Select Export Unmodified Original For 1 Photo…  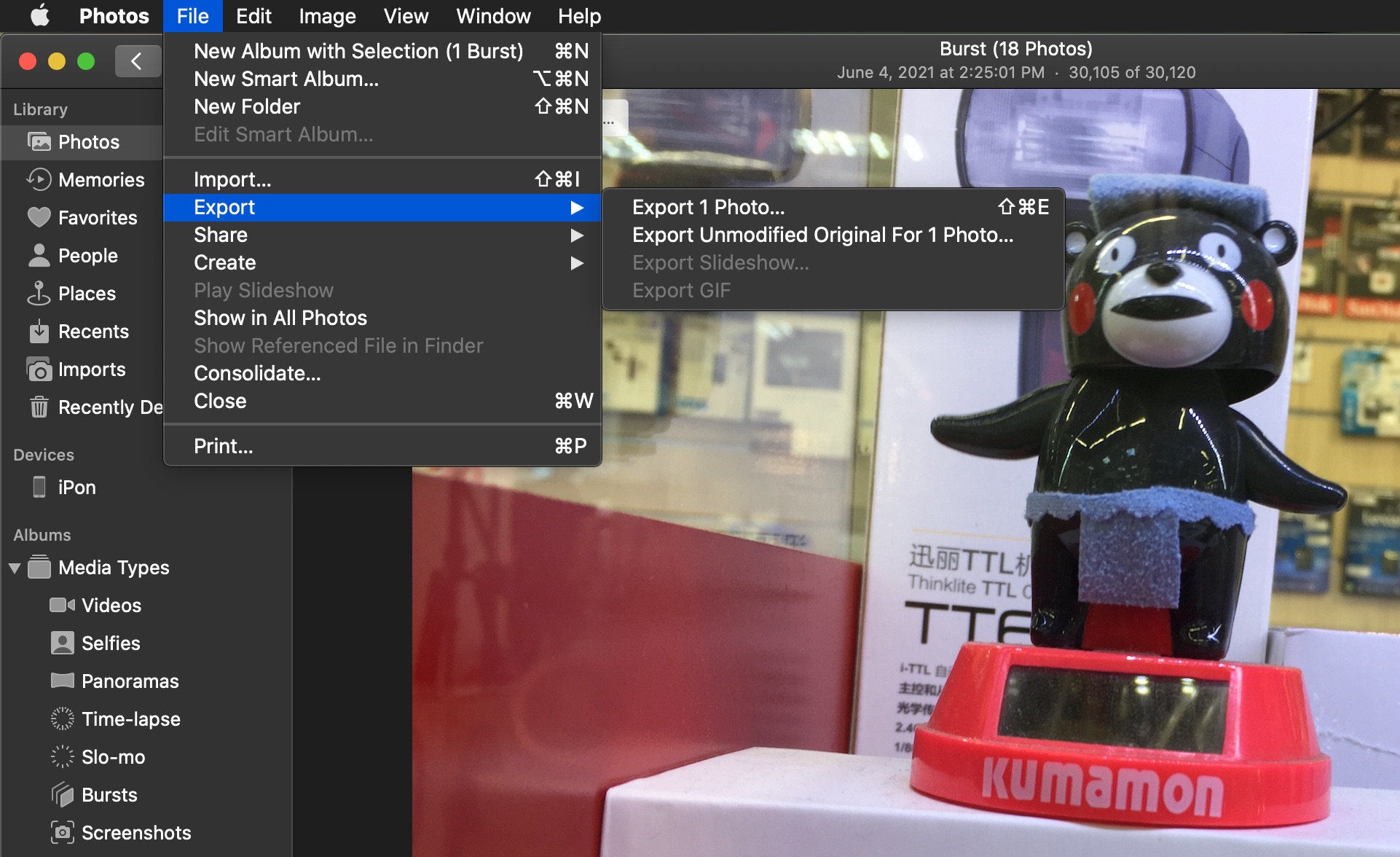[833, 235]
